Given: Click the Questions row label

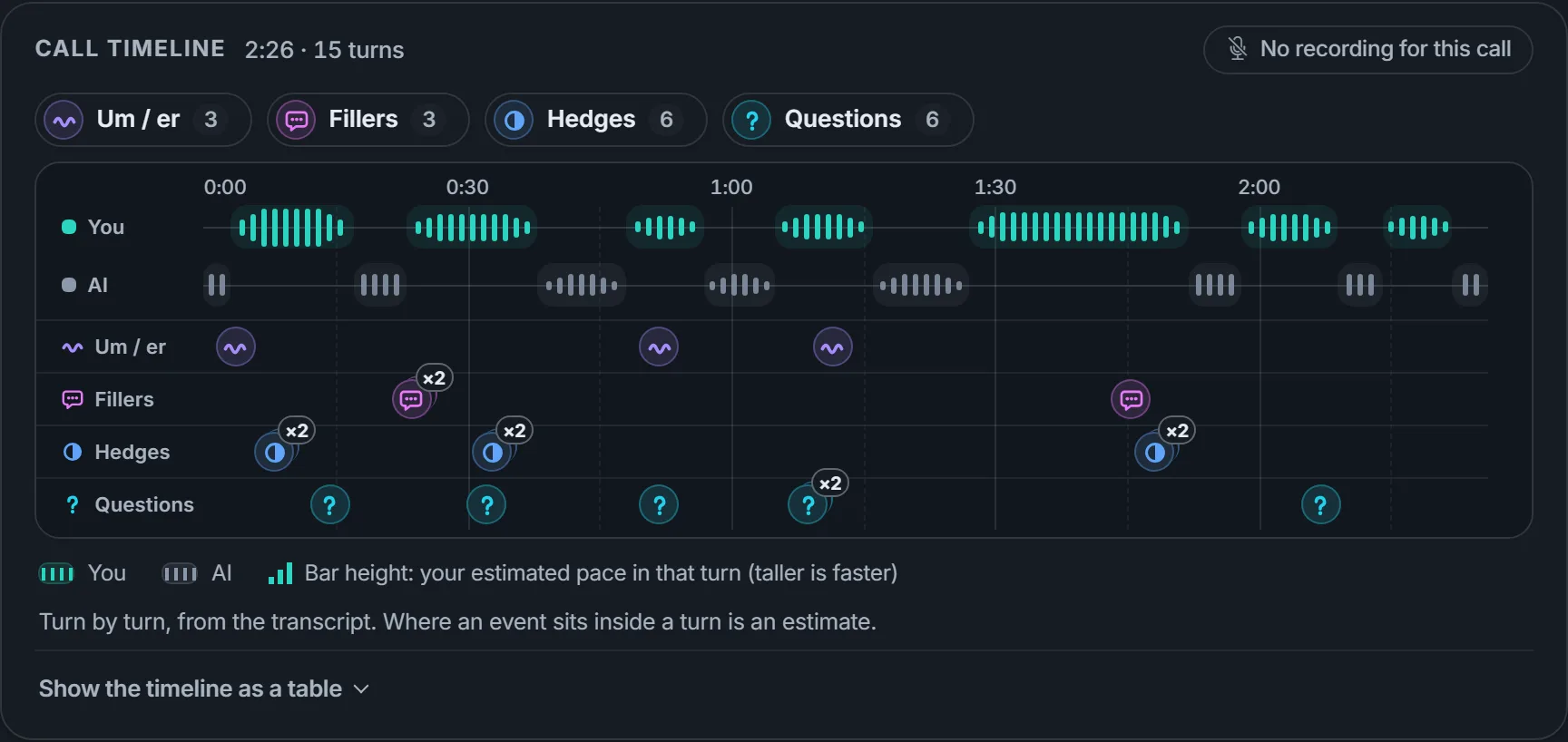Looking at the screenshot, I should 128,504.
